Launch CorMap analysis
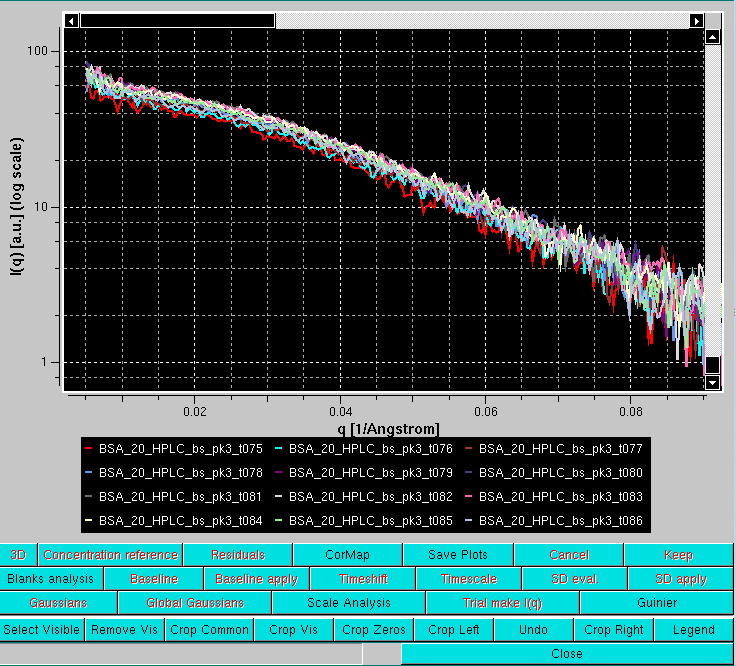This screenshot has width=736, height=666. coord(347,555)
